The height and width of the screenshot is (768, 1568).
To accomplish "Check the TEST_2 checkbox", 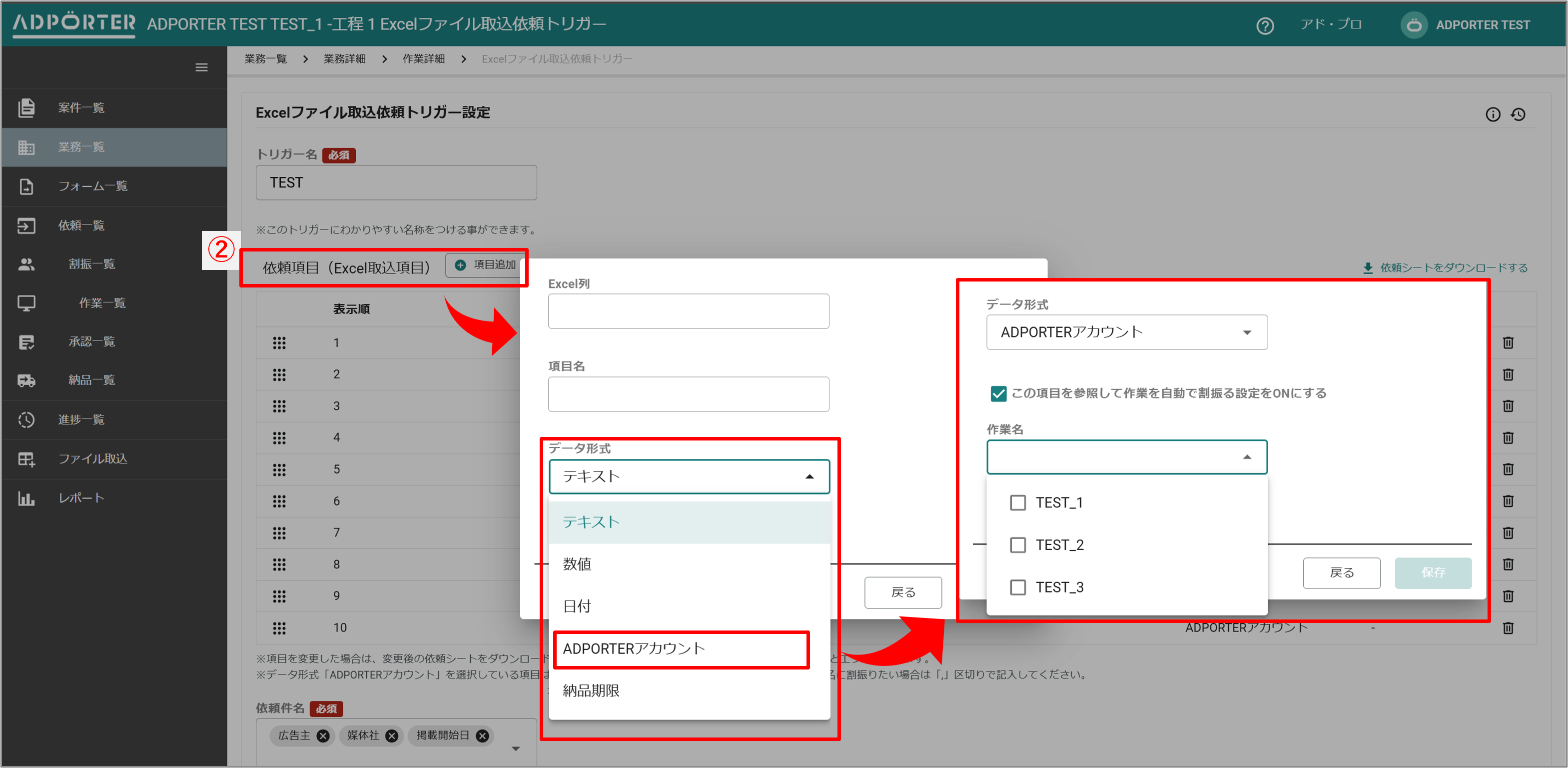I will coord(1018,545).
